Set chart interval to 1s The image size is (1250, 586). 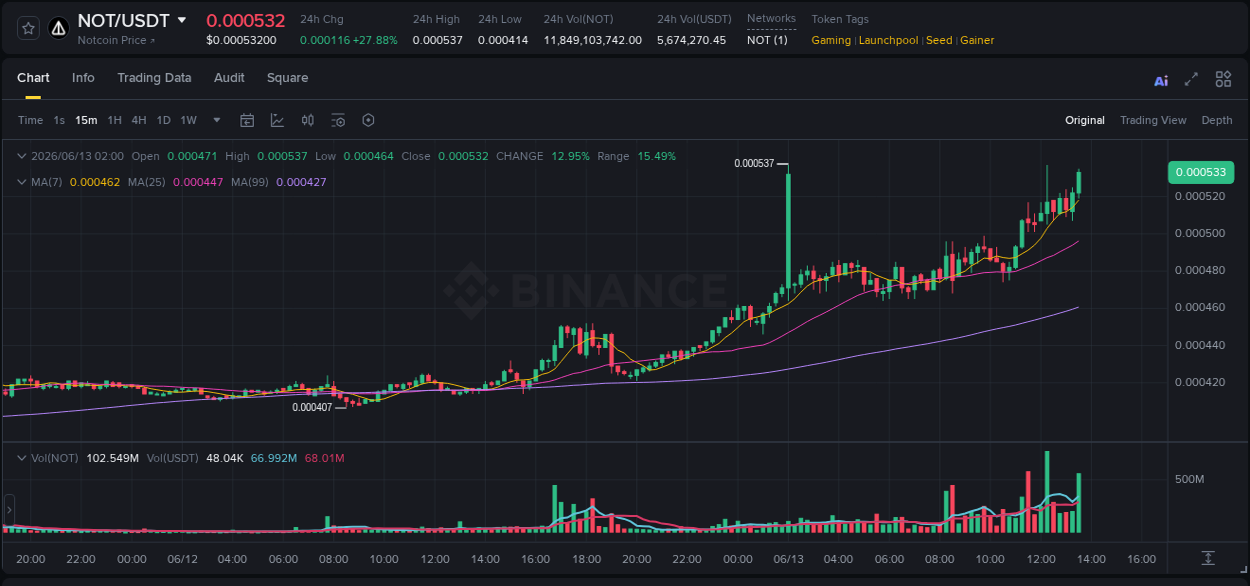pyautogui.click(x=59, y=120)
